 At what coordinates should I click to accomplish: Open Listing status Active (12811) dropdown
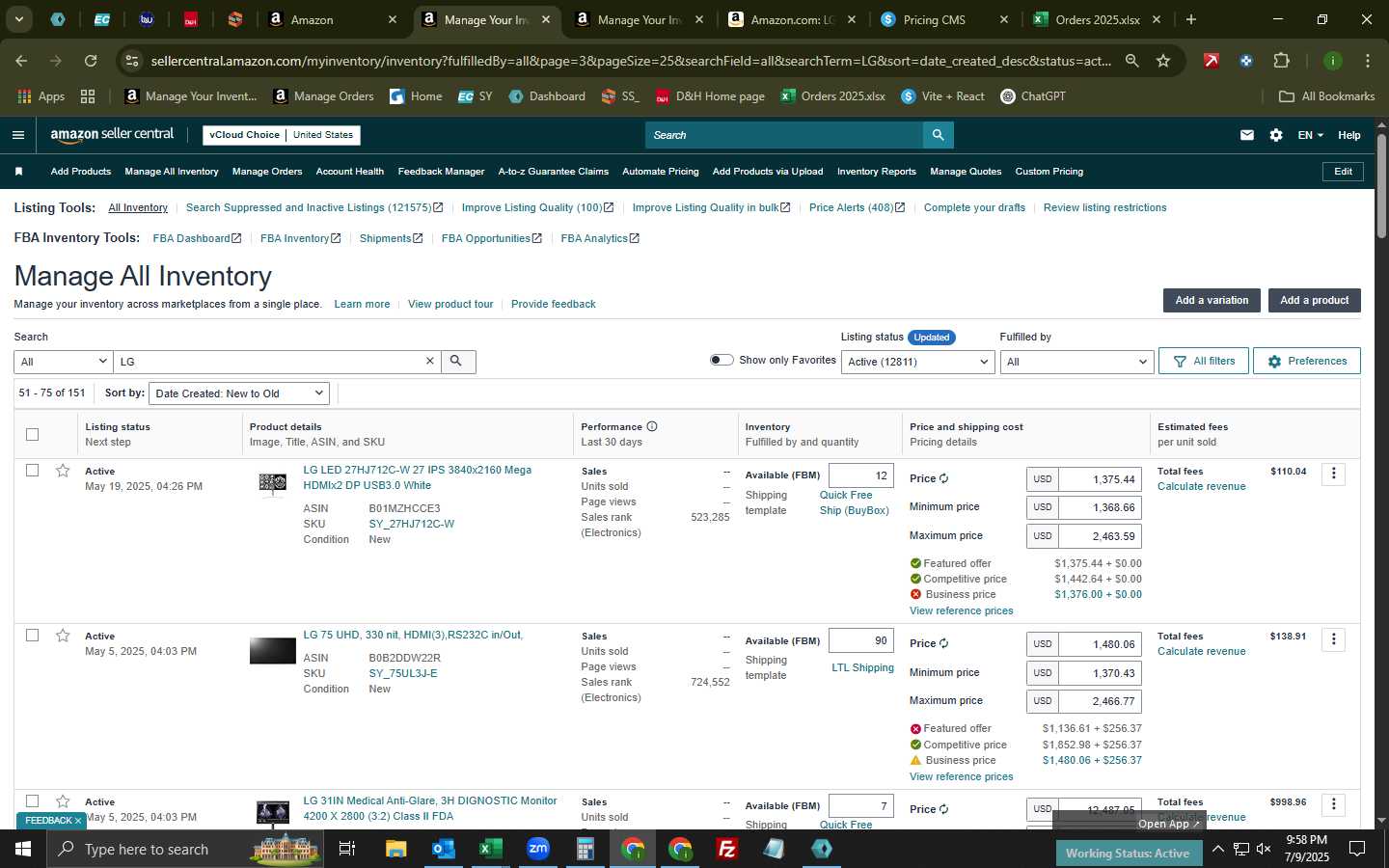(917, 362)
